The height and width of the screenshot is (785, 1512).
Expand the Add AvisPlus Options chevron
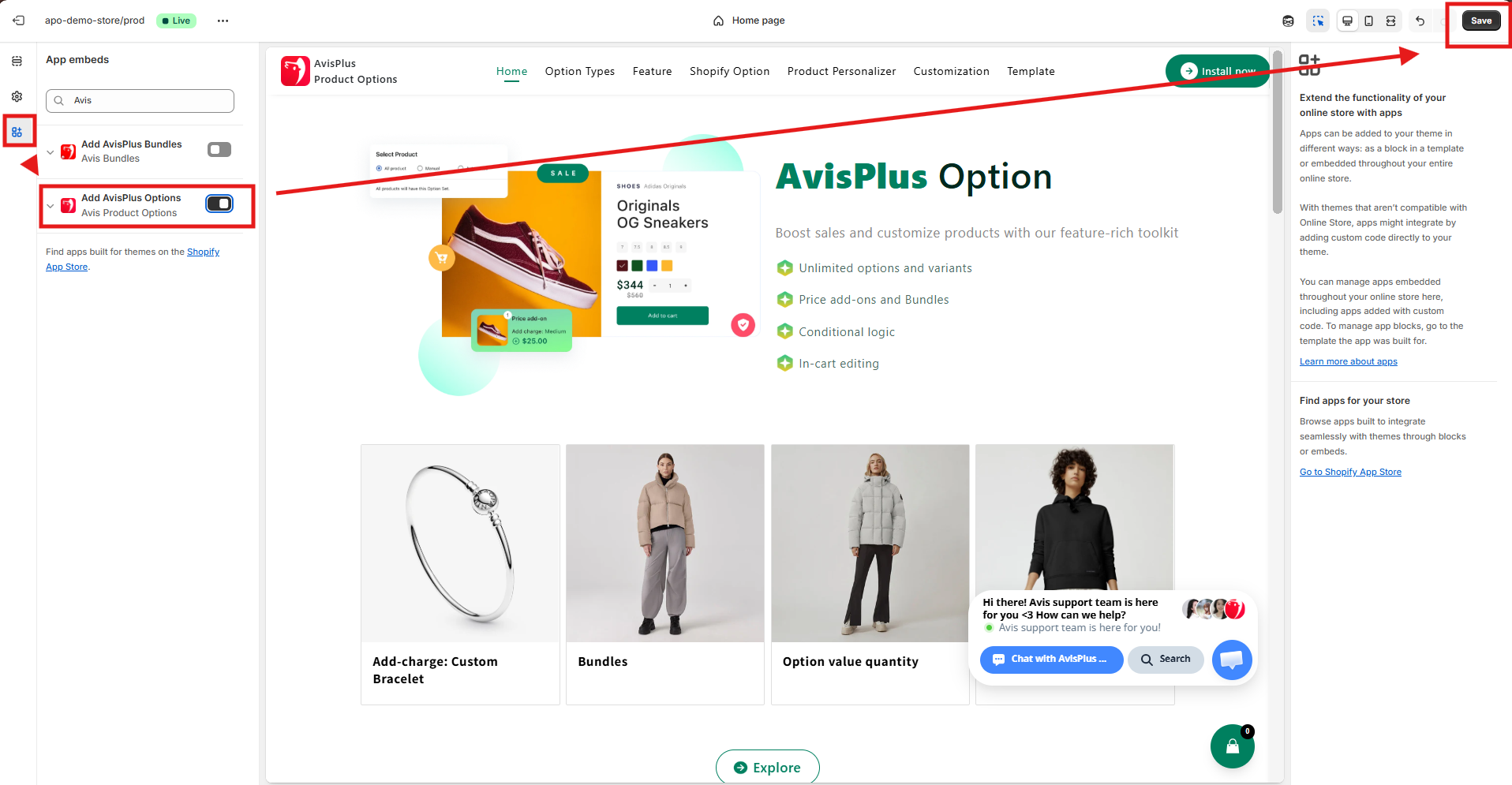(x=51, y=206)
